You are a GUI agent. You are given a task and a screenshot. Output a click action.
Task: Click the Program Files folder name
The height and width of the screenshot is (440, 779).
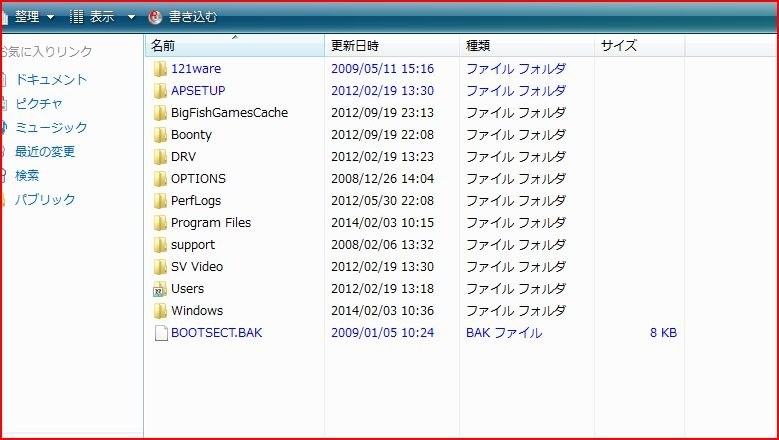point(211,222)
